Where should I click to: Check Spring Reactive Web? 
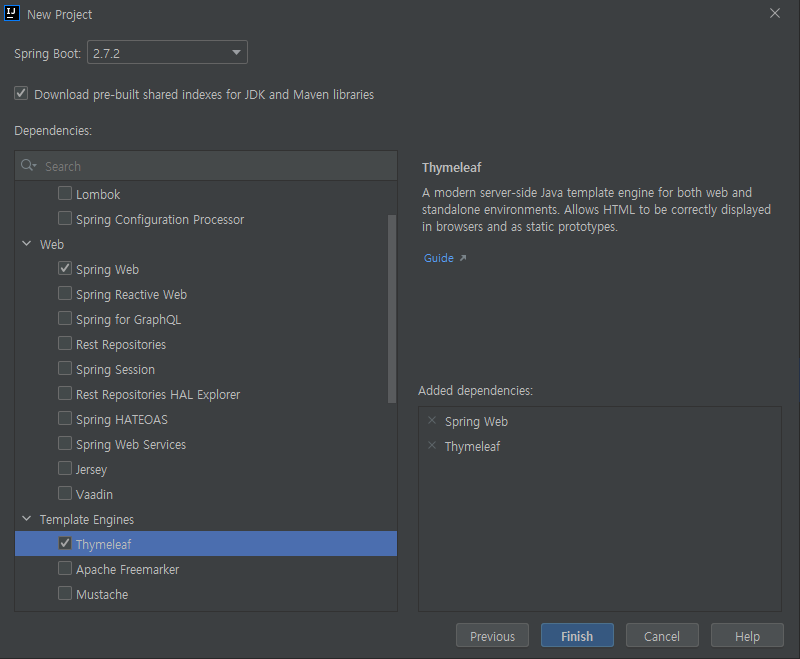click(x=65, y=293)
